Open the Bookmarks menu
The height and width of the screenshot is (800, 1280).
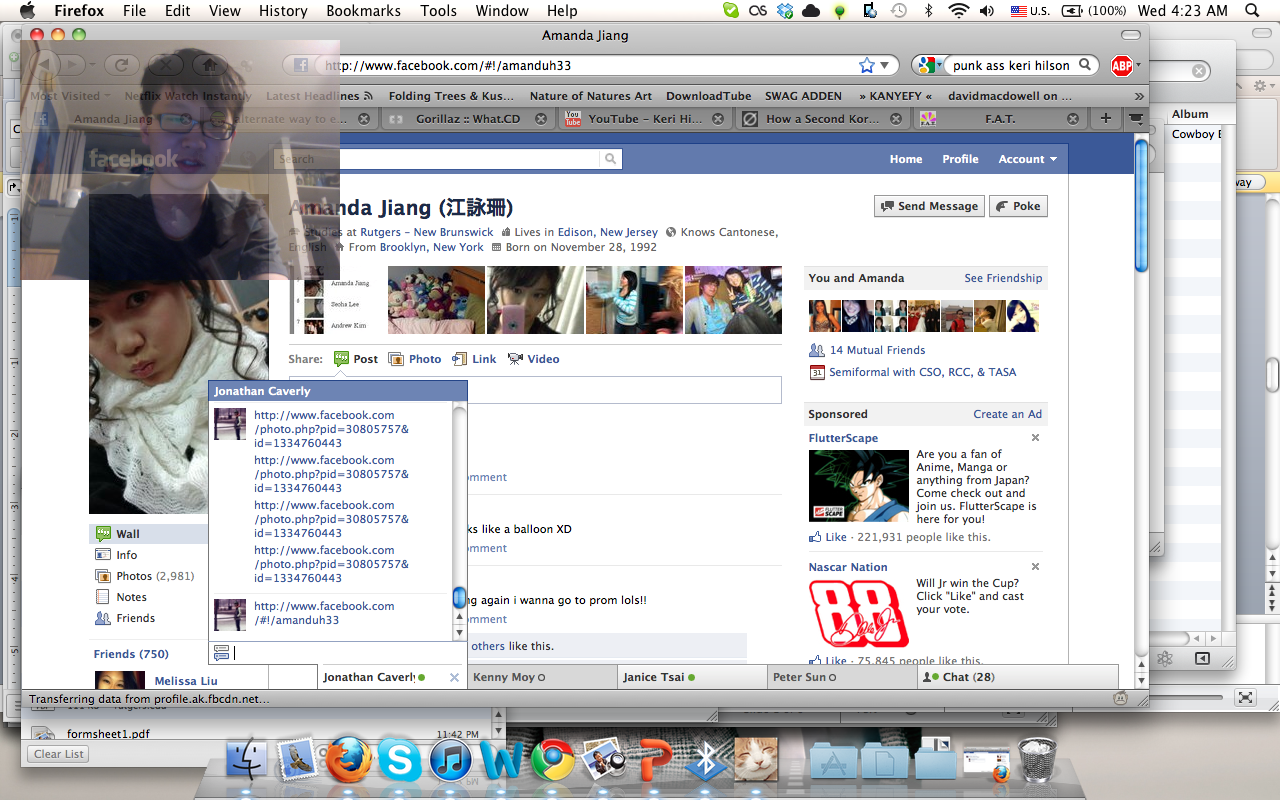tap(366, 11)
